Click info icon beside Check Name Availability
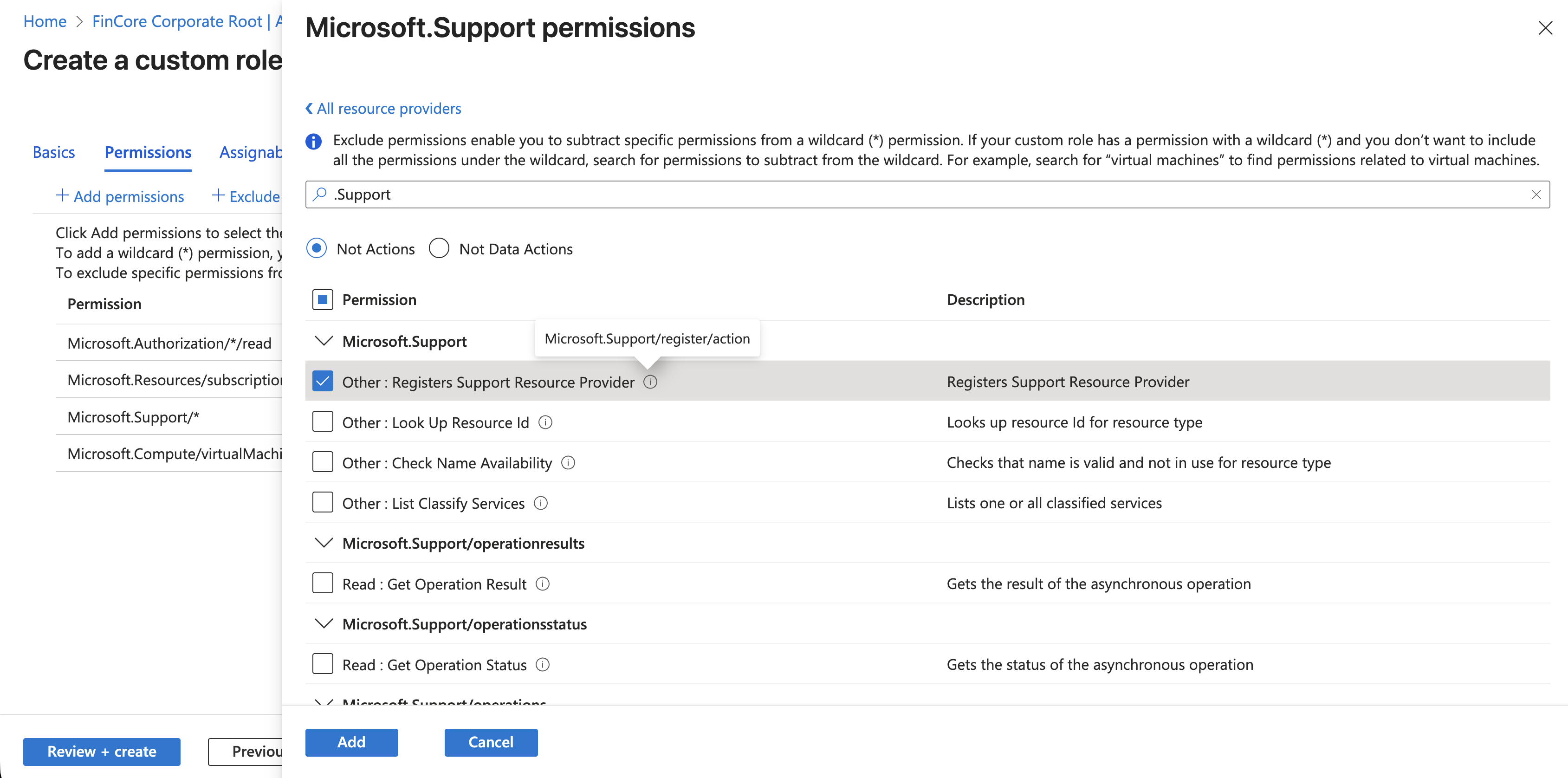Screen dimensions: 1568x778 click(x=568, y=463)
